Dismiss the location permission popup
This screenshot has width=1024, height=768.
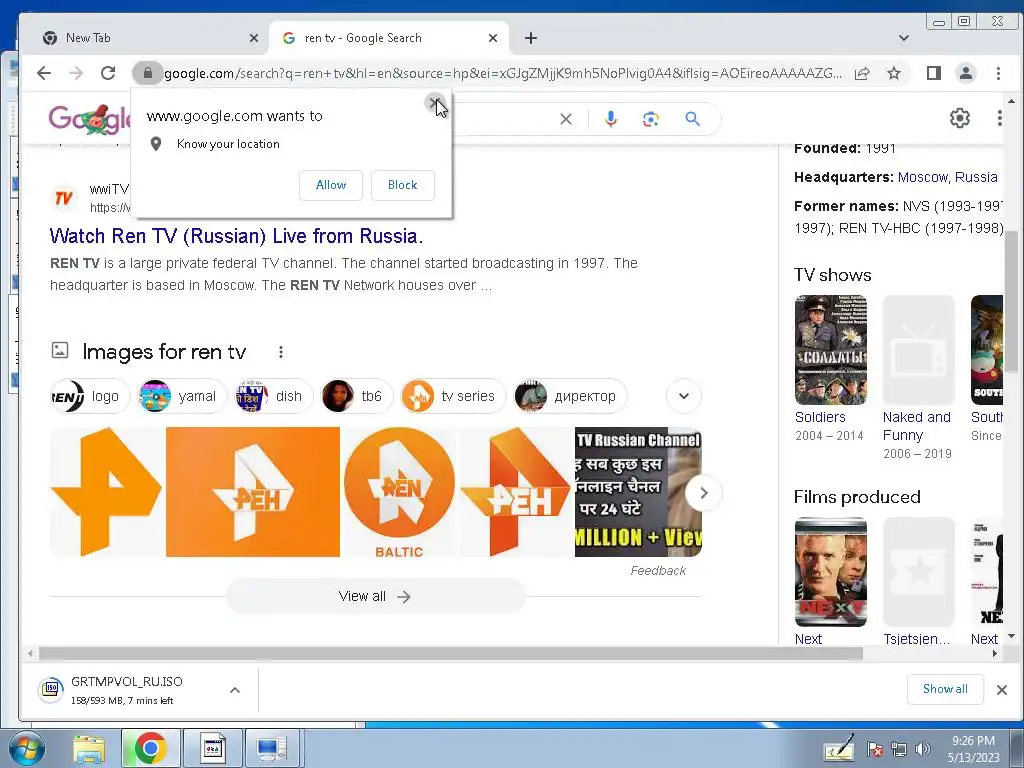click(x=434, y=102)
